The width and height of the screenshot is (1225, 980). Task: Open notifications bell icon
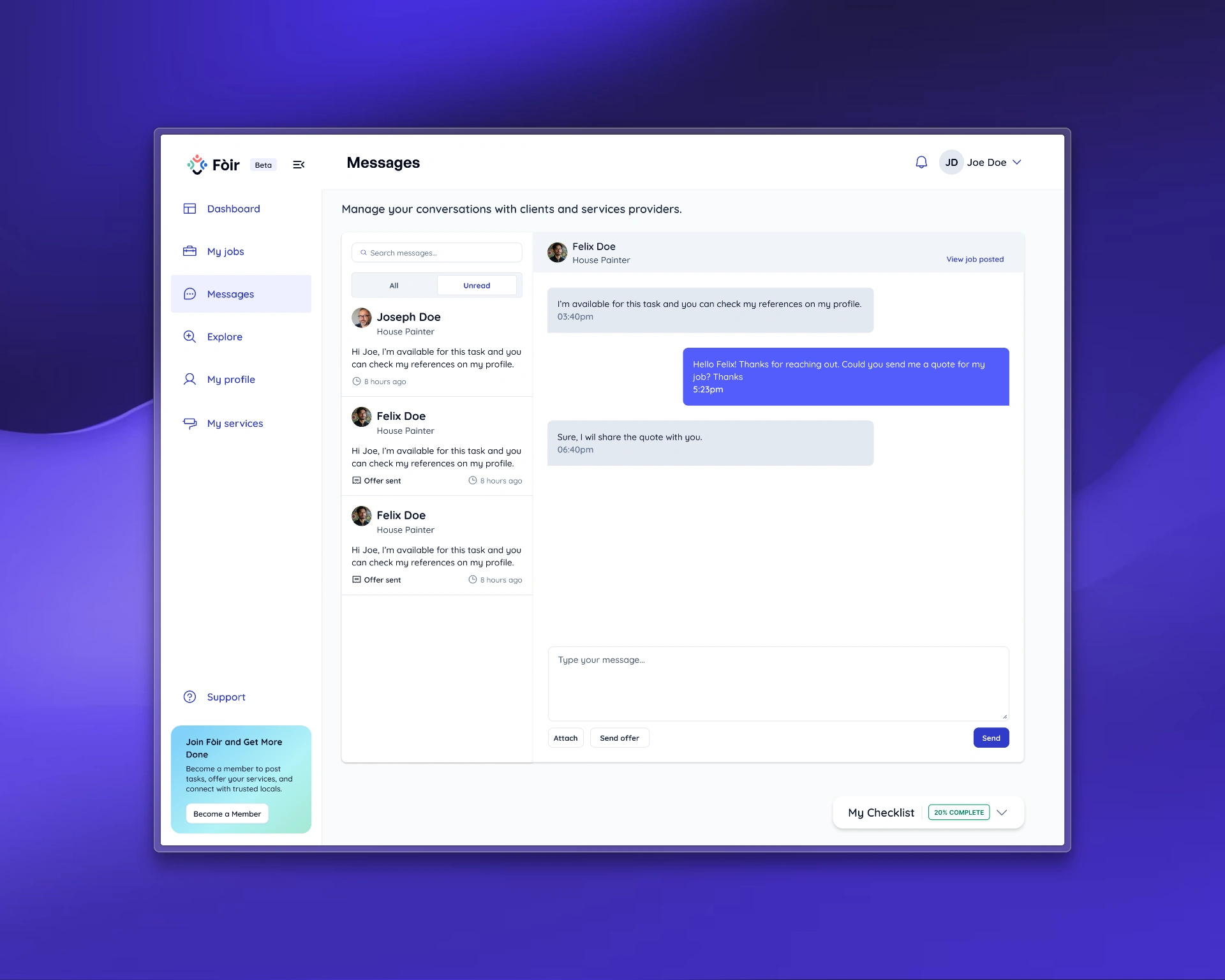pyautogui.click(x=921, y=163)
